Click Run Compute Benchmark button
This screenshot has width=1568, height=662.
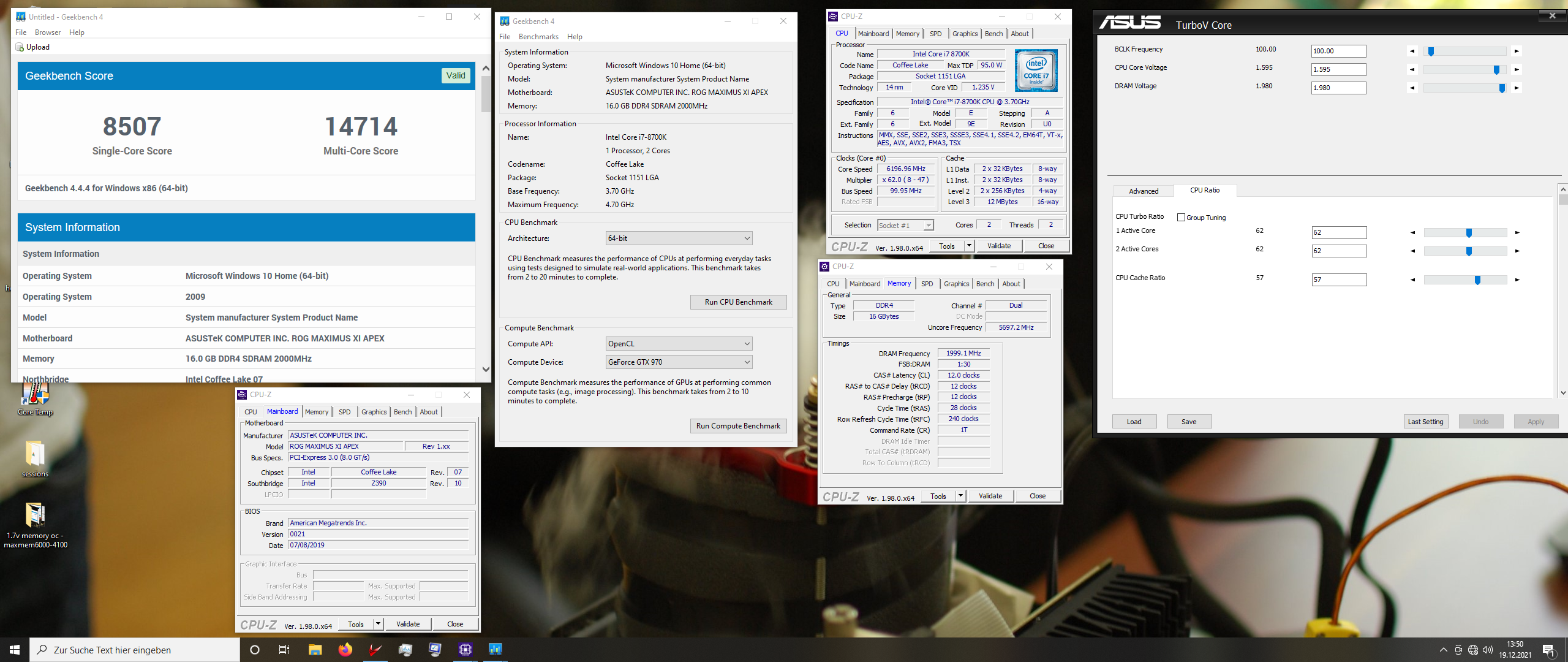[x=738, y=426]
